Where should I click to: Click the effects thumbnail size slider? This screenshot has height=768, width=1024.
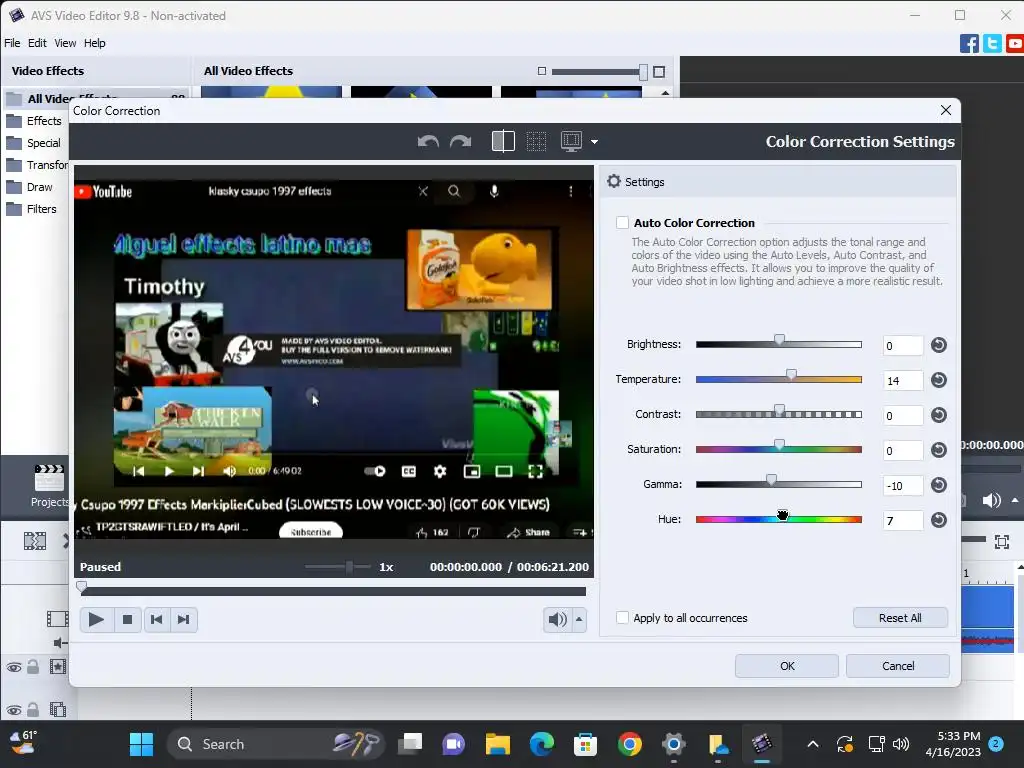pos(600,71)
